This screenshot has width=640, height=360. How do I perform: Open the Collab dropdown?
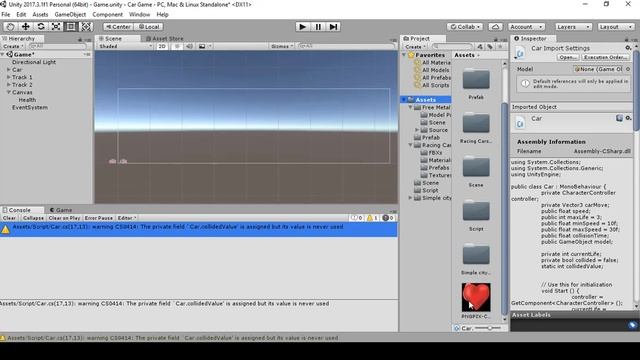(465, 27)
